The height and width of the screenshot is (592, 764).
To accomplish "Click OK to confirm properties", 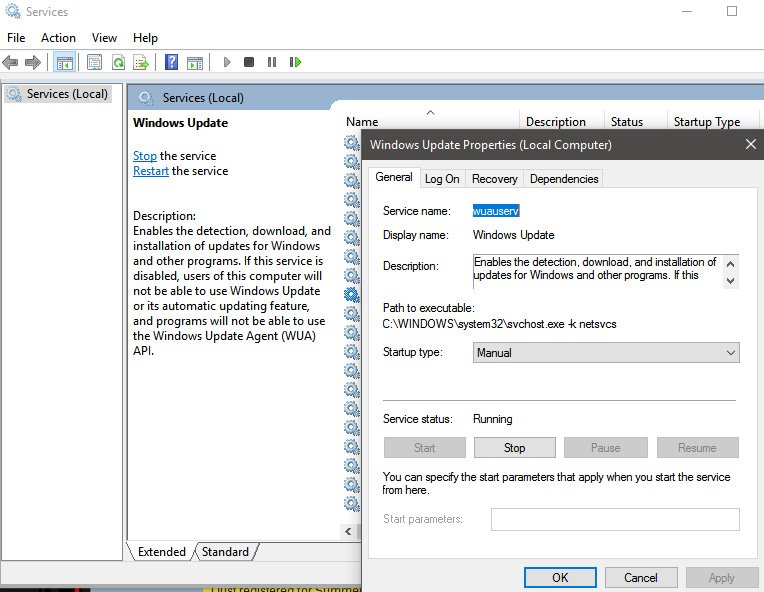I will [560, 578].
